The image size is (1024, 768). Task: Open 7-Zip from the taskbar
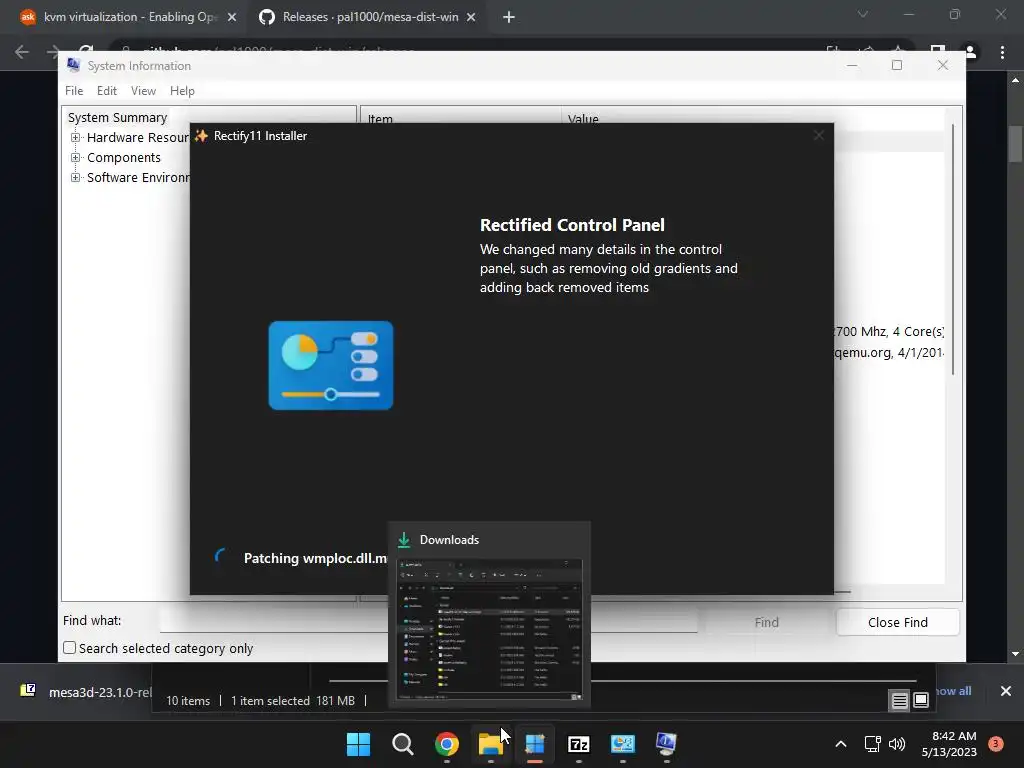pyautogui.click(x=579, y=744)
